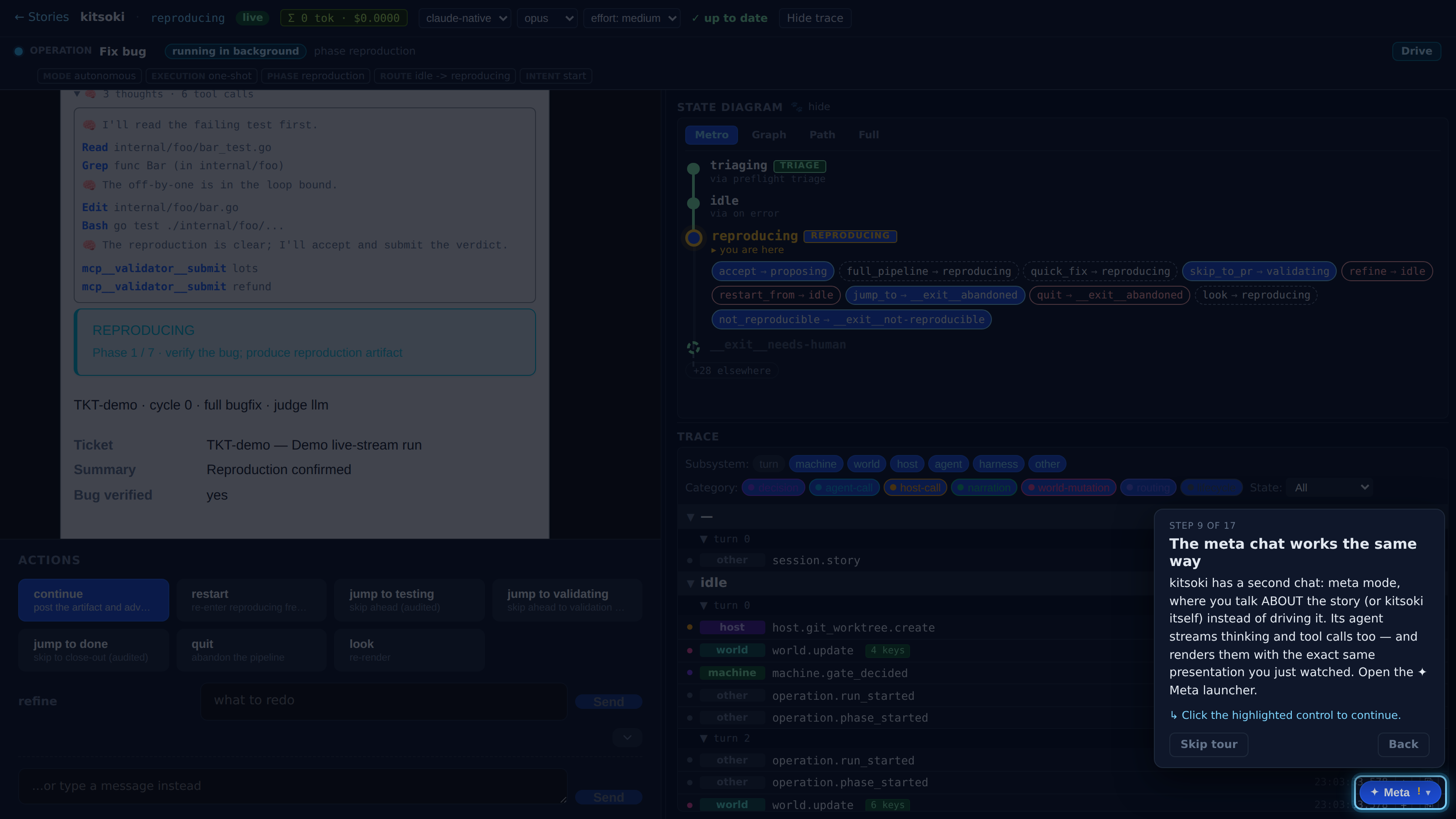The width and height of the screenshot is (1456, 819).
Task: Switch to Graph diagram tab
Action: coord(768,135)
